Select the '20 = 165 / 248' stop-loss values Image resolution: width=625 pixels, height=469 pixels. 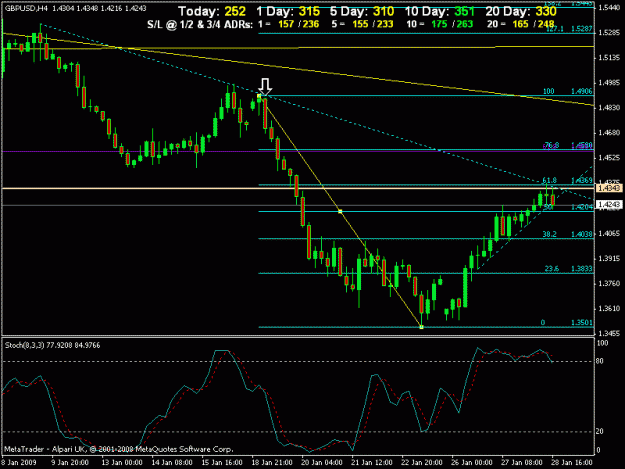point(521,24)
